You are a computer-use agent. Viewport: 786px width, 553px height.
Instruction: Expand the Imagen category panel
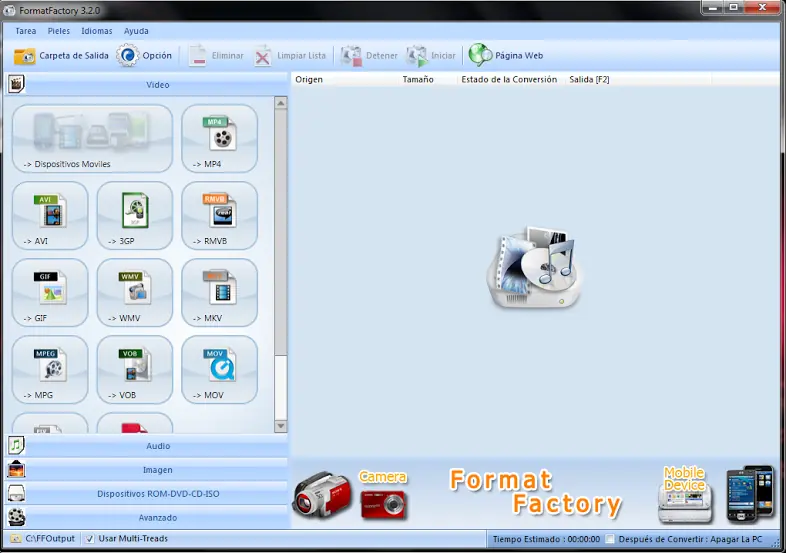click(x=147, y=470)
